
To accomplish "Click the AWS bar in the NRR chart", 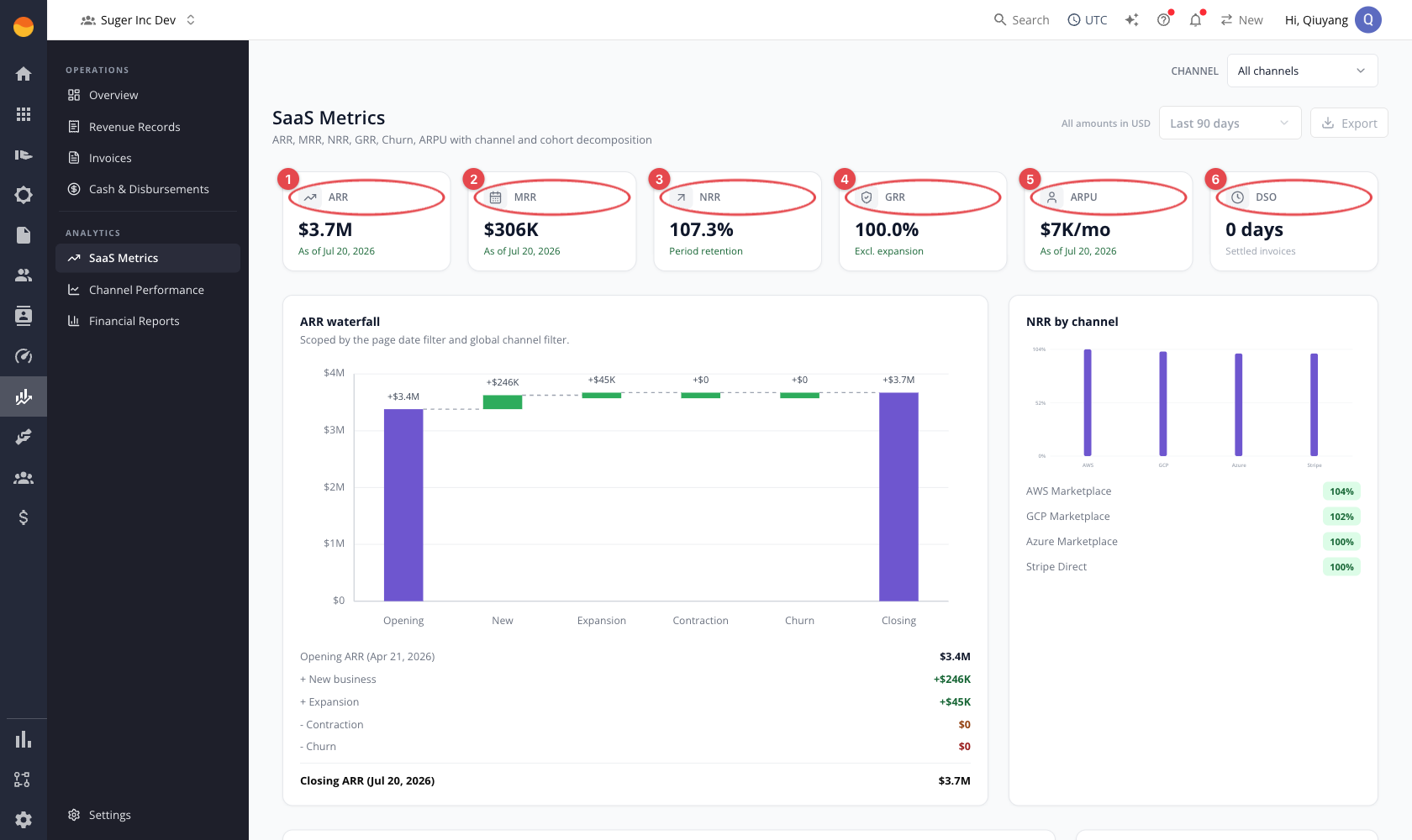I will click(x=1088, y=402).
